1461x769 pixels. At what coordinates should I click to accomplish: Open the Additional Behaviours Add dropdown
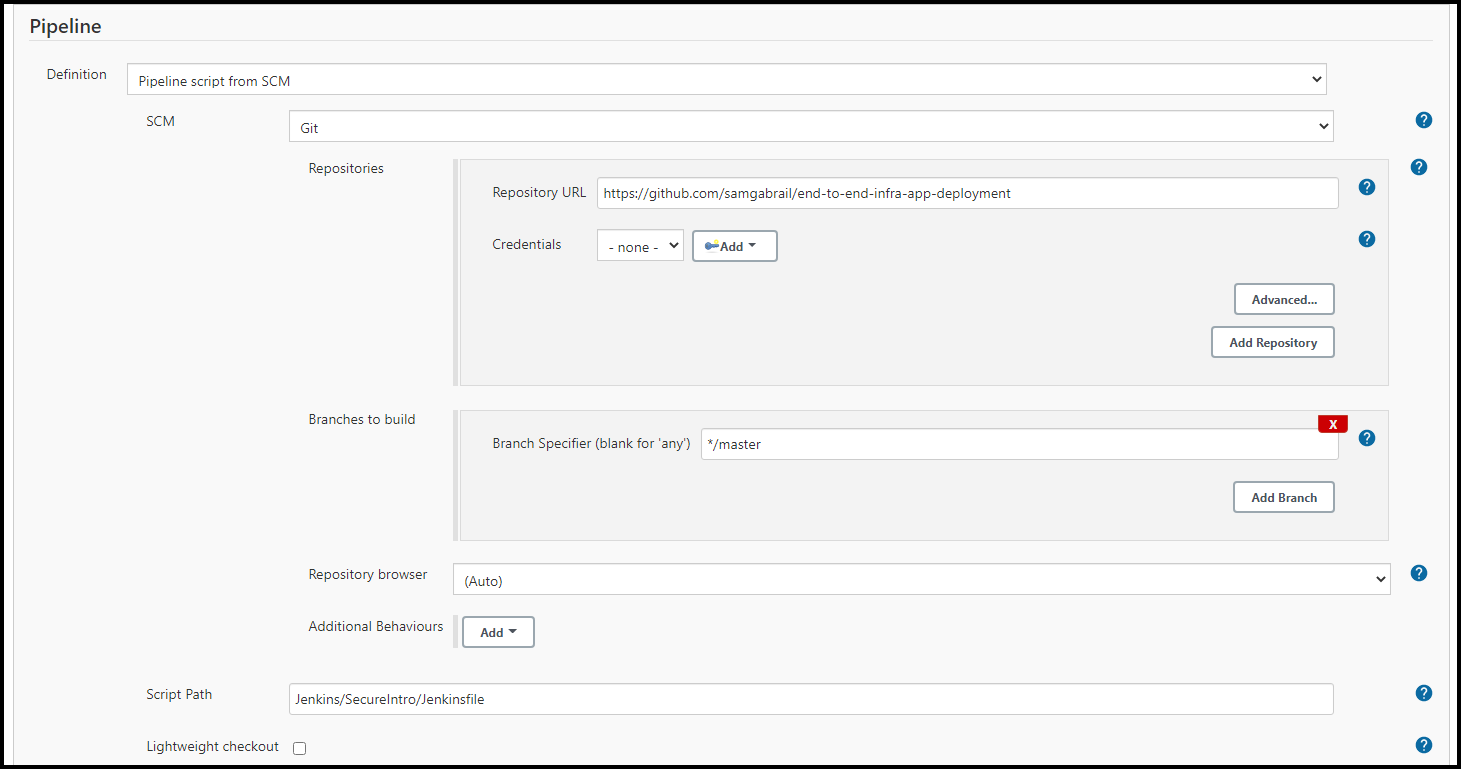click(497, 631)
